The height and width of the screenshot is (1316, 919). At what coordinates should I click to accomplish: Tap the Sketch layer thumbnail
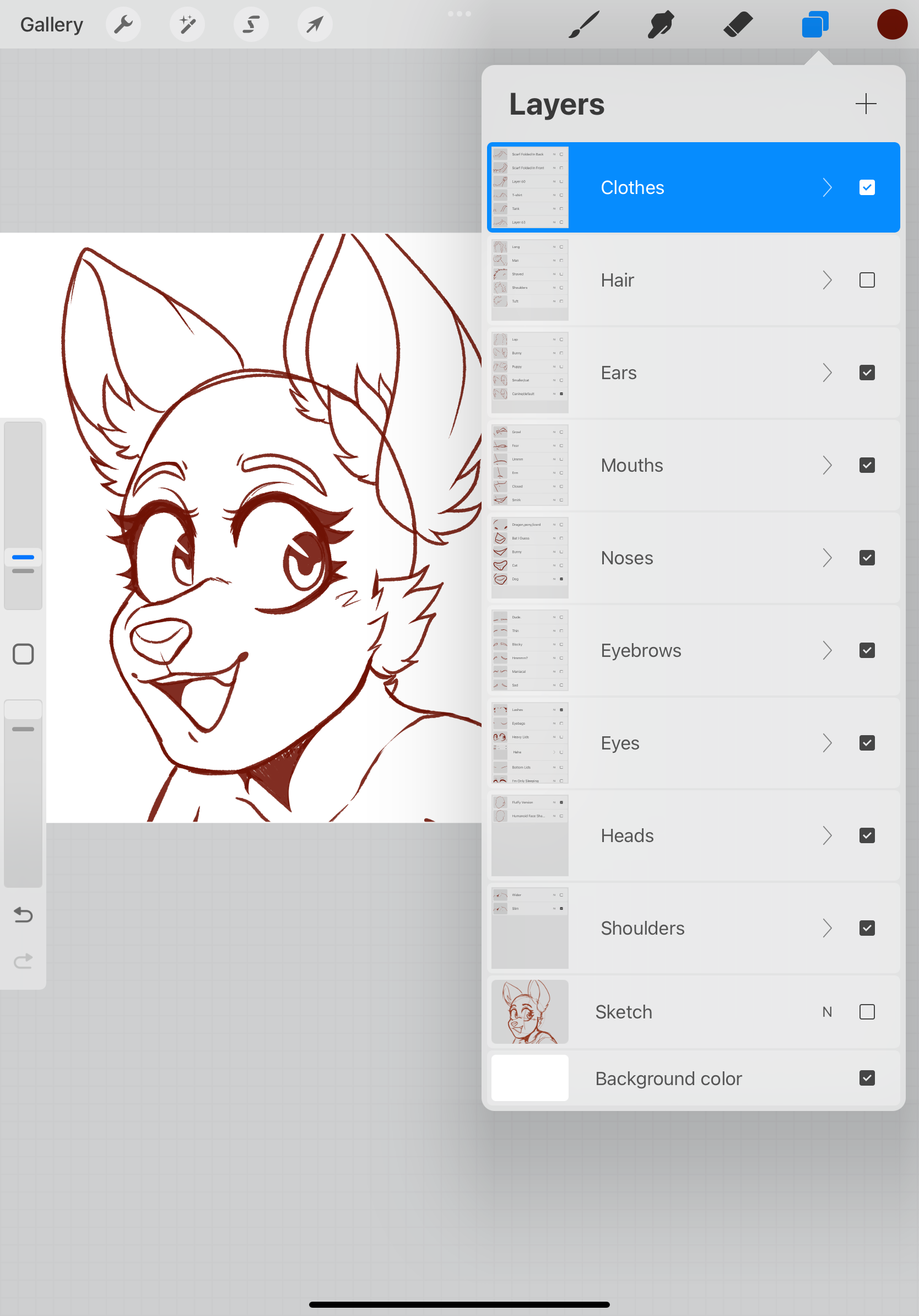click(x=529, y=1011)
